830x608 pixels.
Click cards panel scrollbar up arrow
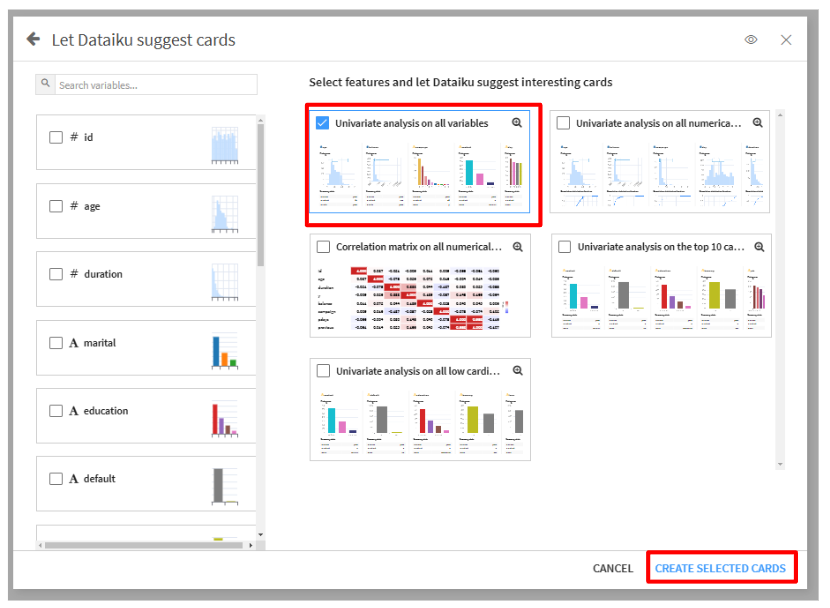[780, 115]
